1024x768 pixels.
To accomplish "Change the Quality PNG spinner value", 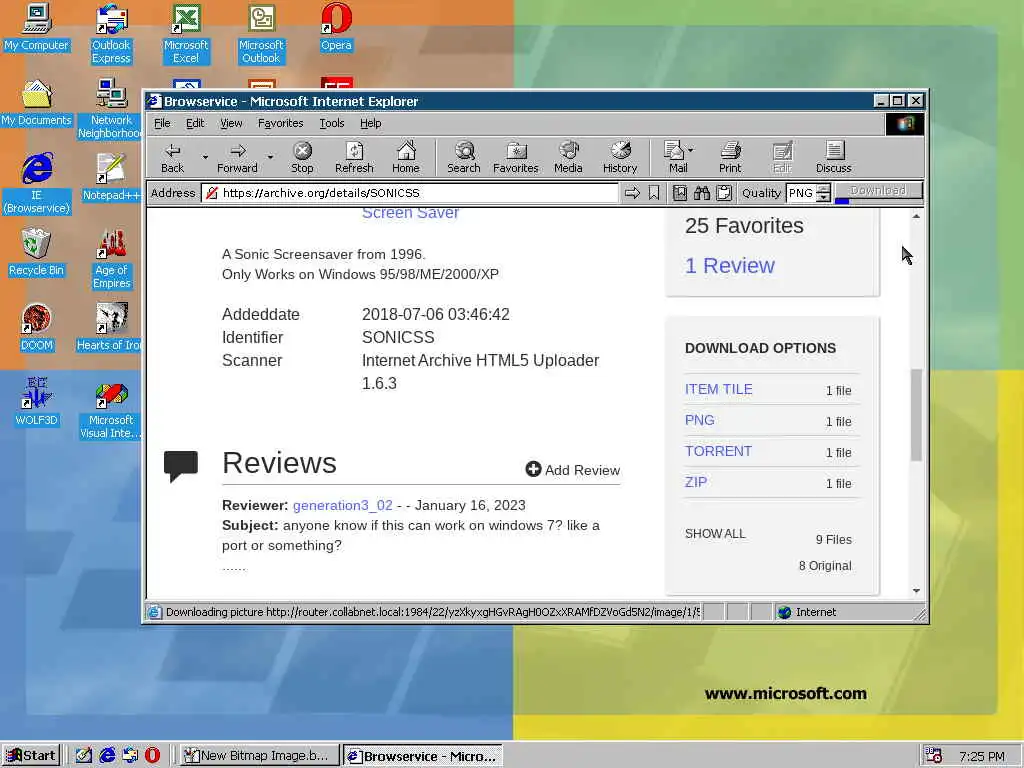I will point(824,193).
